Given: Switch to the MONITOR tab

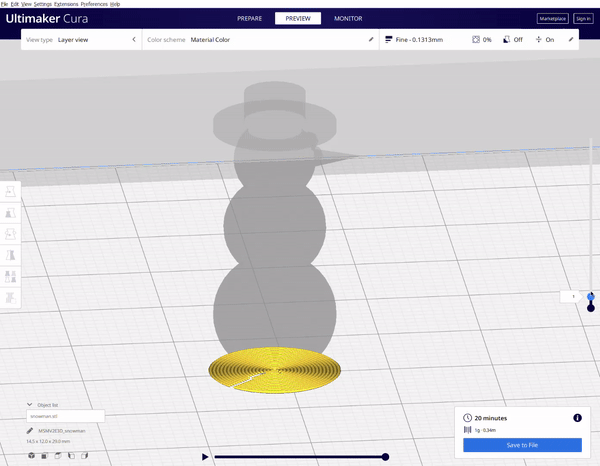Looking at the screenshot, I should [348, 18].
